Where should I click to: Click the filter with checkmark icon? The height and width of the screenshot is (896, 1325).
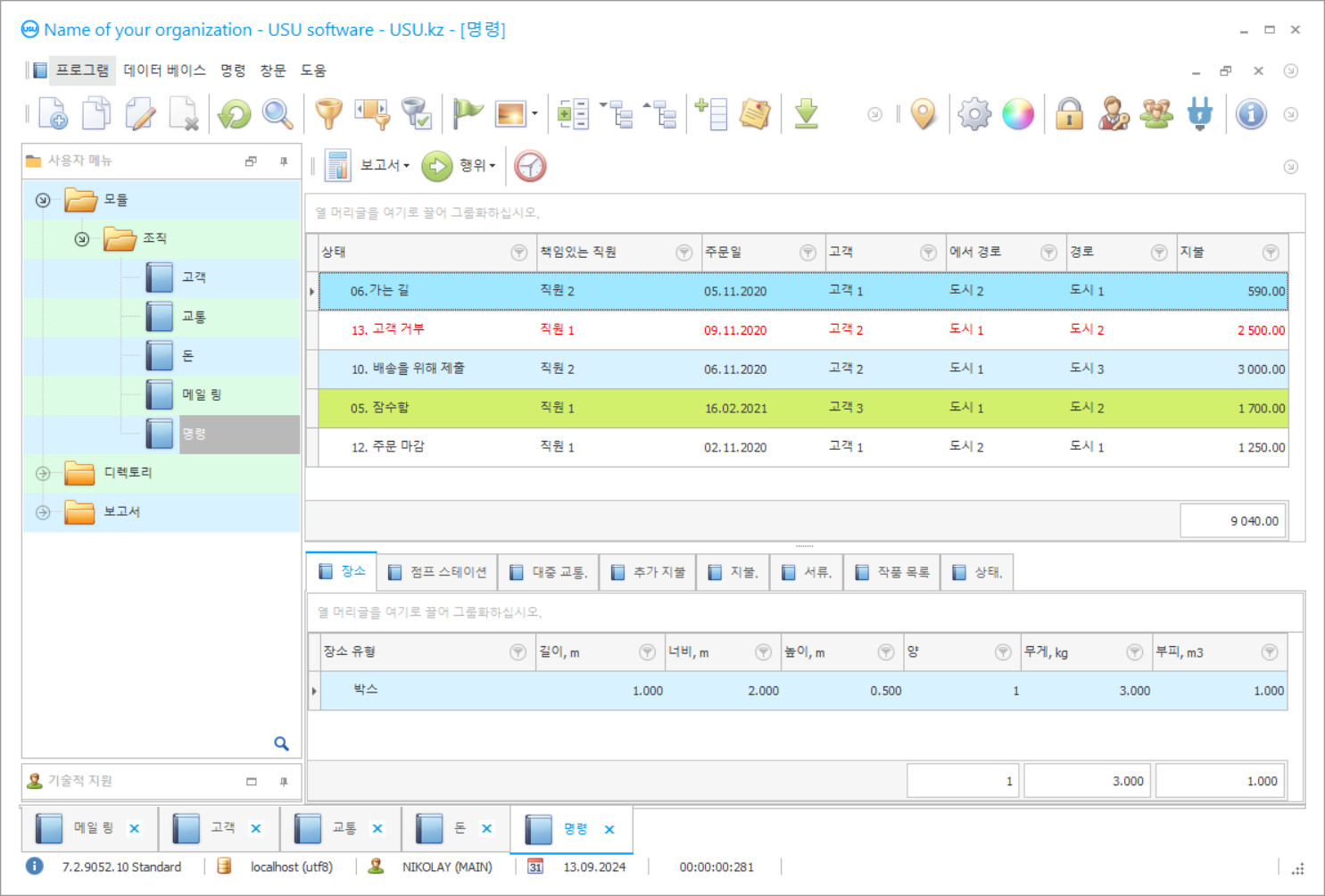[x=416, y=114]
